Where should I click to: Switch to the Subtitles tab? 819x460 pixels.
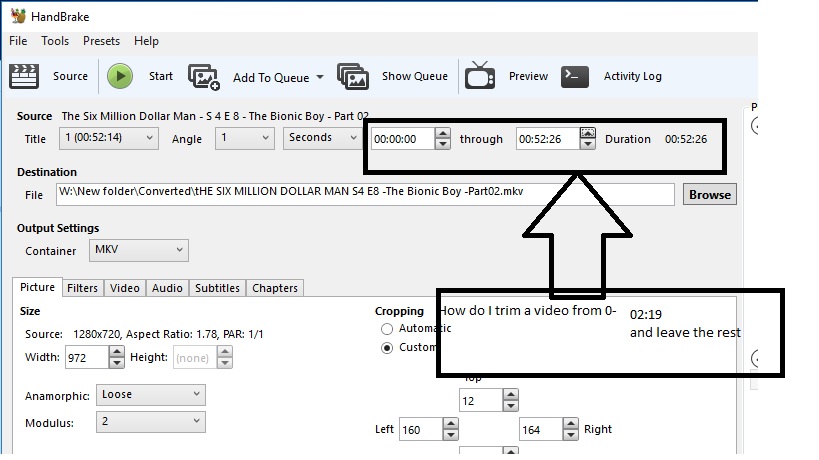[x=217, y=288]
